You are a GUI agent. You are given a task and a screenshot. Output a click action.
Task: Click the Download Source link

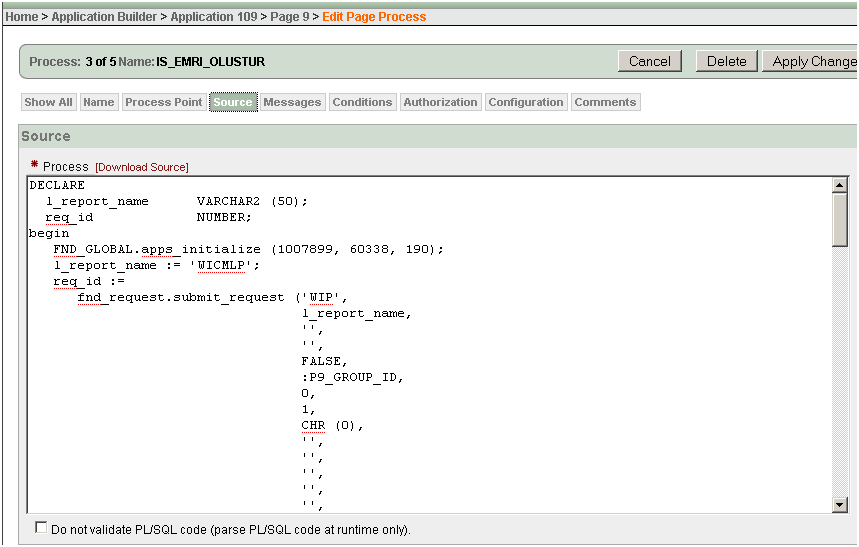(x=142, y=167)
